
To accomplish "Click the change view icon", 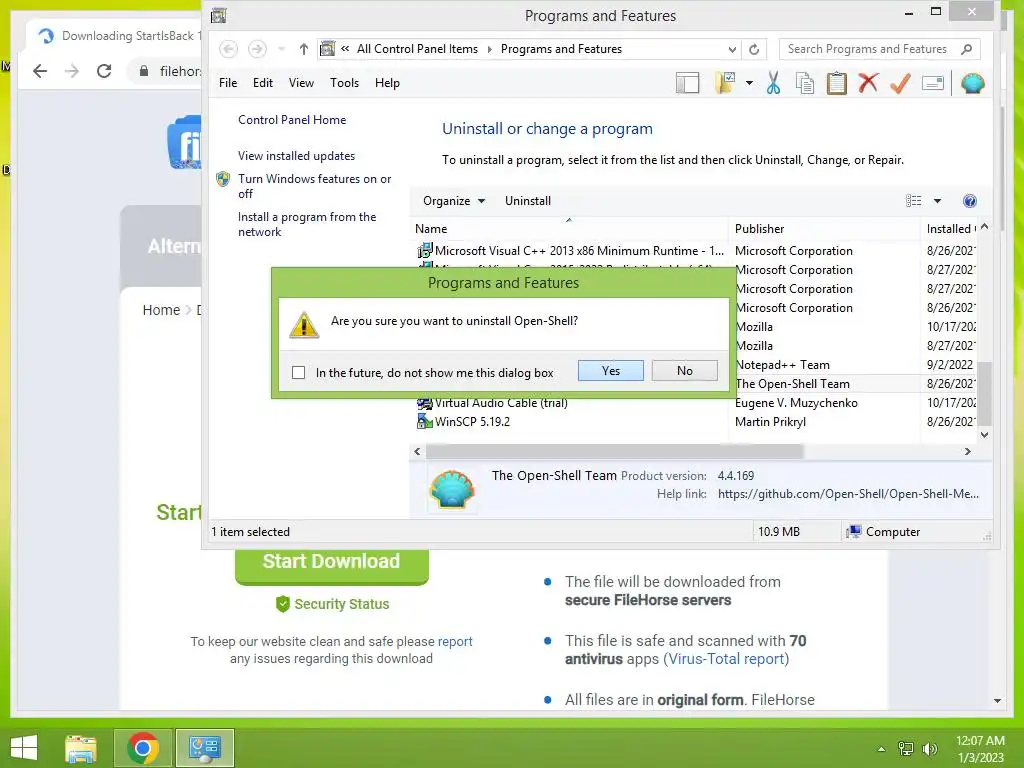I will pyautogui.click(x=914, y=201).
